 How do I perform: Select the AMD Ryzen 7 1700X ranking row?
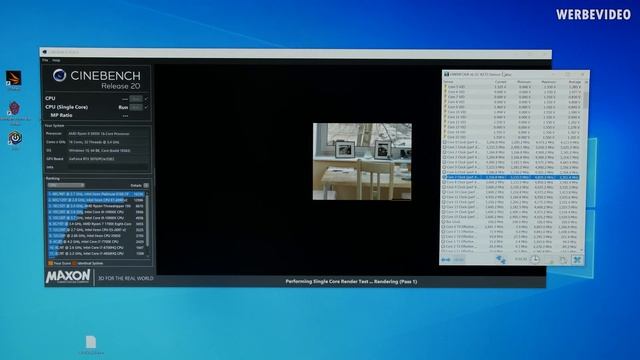96,224
